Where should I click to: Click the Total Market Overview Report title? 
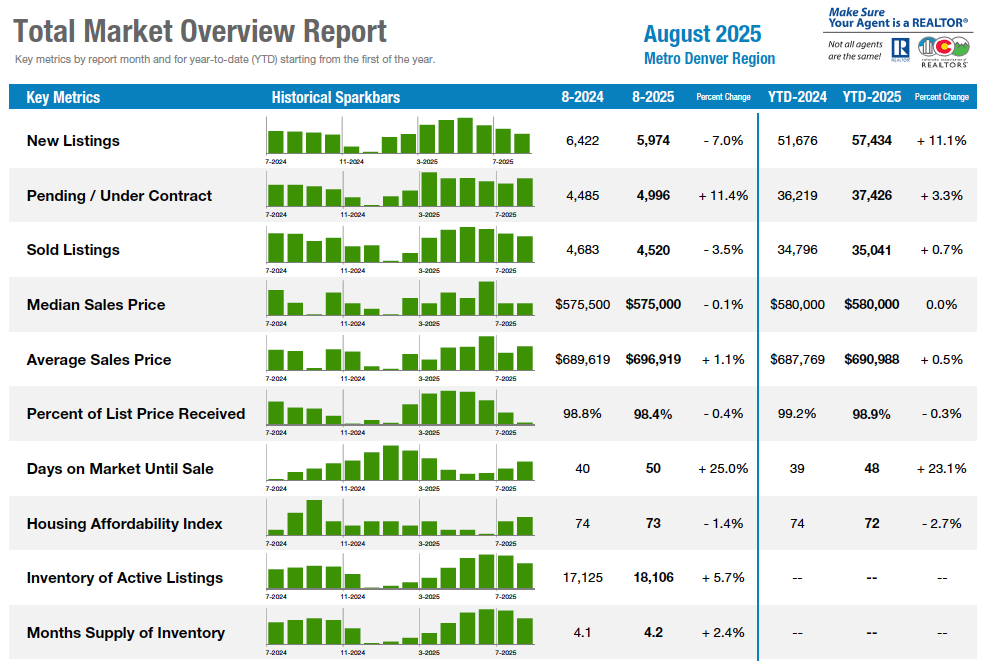[x=201, y=31]
